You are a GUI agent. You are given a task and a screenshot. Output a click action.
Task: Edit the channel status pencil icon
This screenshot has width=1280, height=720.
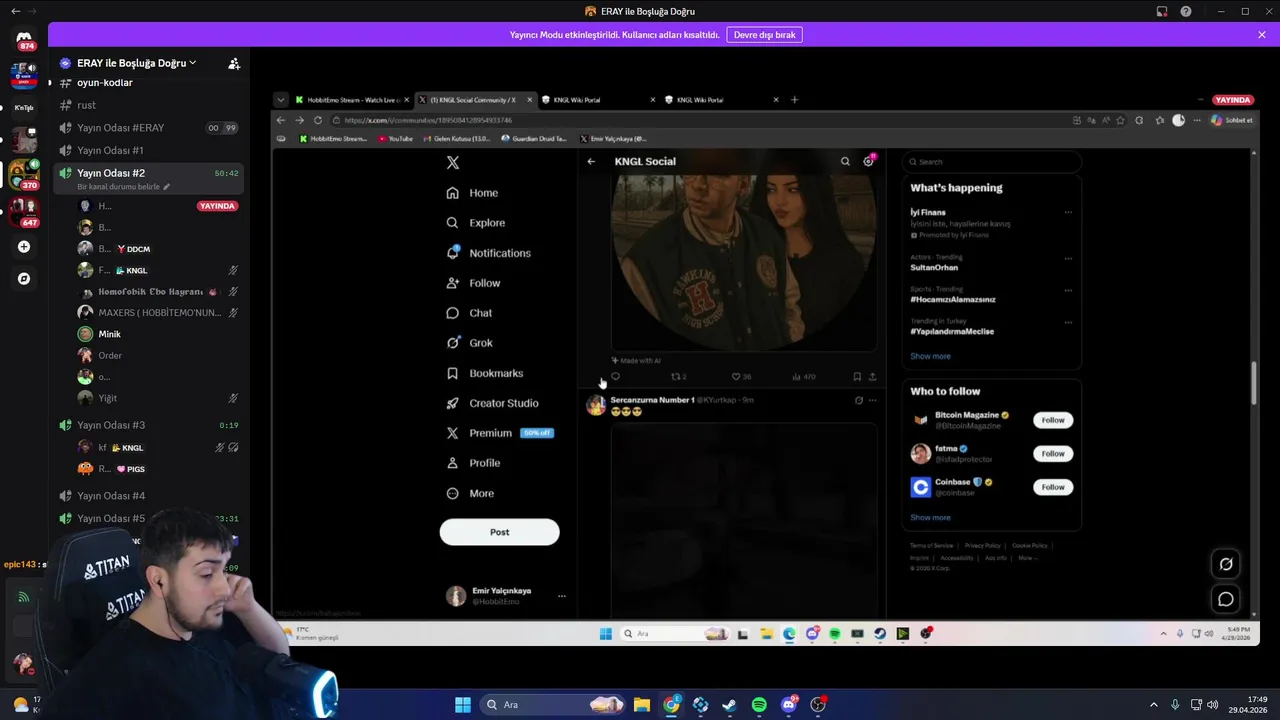point(167,187)
